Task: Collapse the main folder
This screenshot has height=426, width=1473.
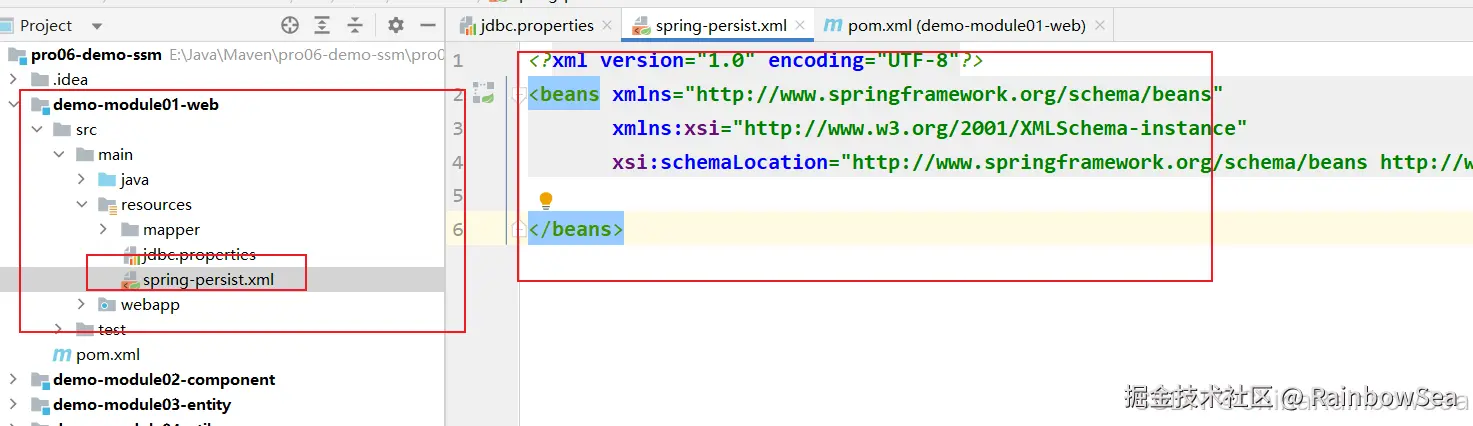Action: coord(60,155)
